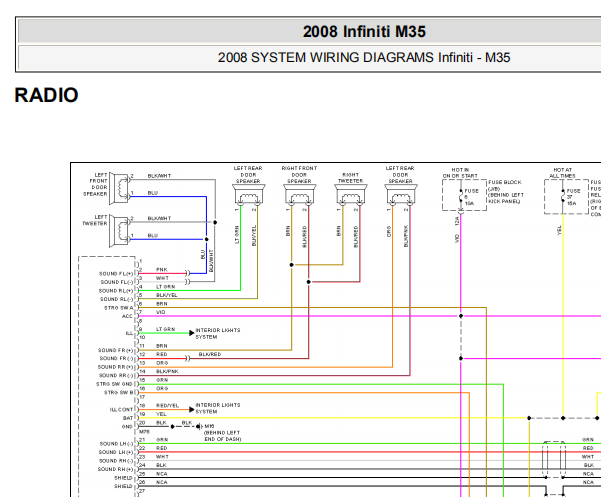
Task: Click the 'RED/YEL' wire label at pin 18
Action: tap(167, 406)
